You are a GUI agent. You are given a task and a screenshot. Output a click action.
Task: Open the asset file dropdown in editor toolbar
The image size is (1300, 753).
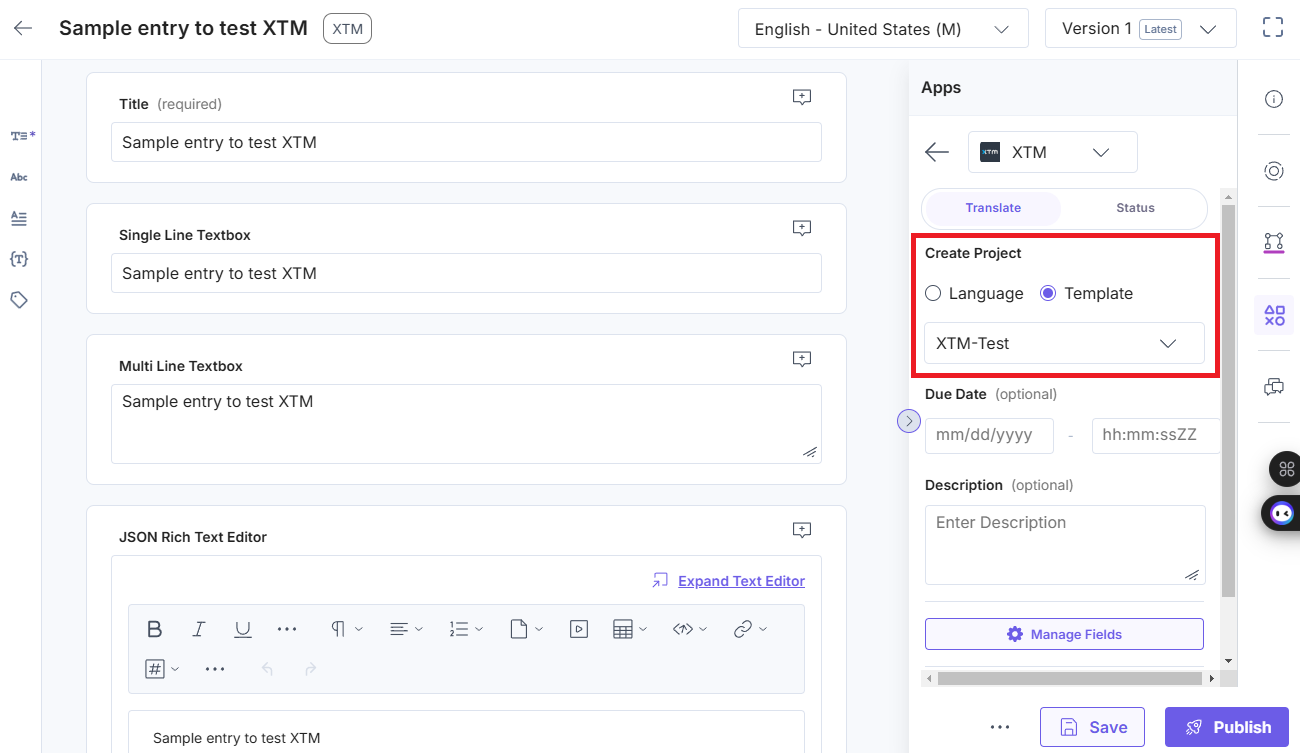pos(526,629)
